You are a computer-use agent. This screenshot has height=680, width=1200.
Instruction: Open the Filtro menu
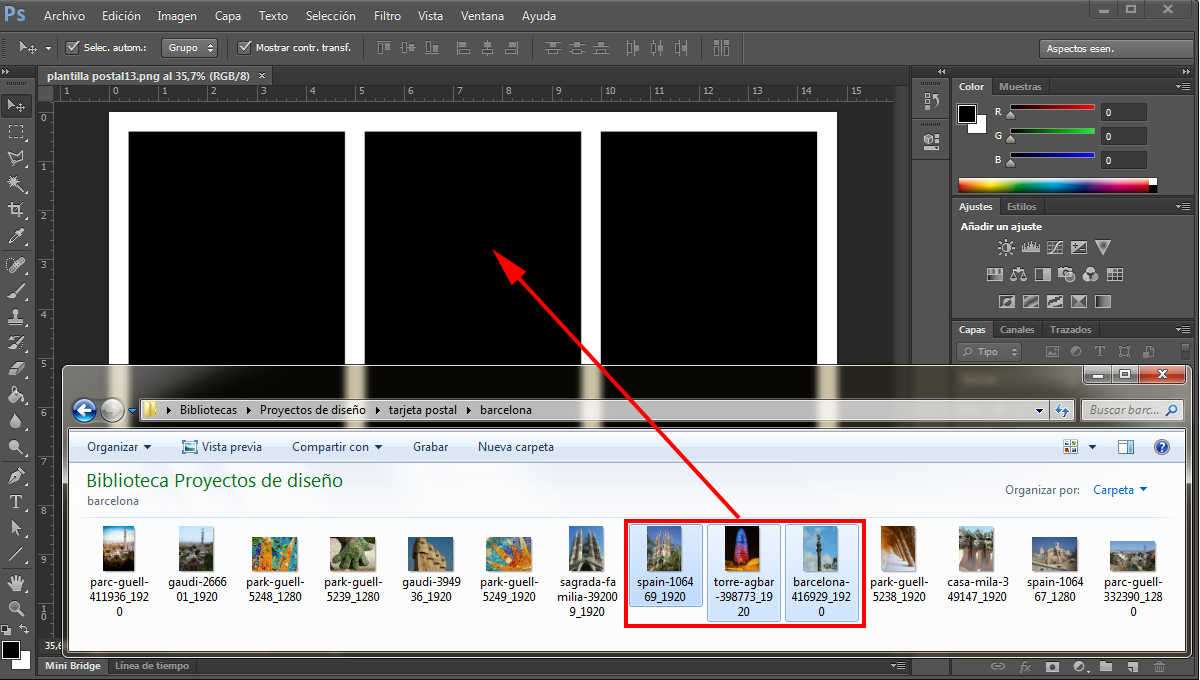387,15
